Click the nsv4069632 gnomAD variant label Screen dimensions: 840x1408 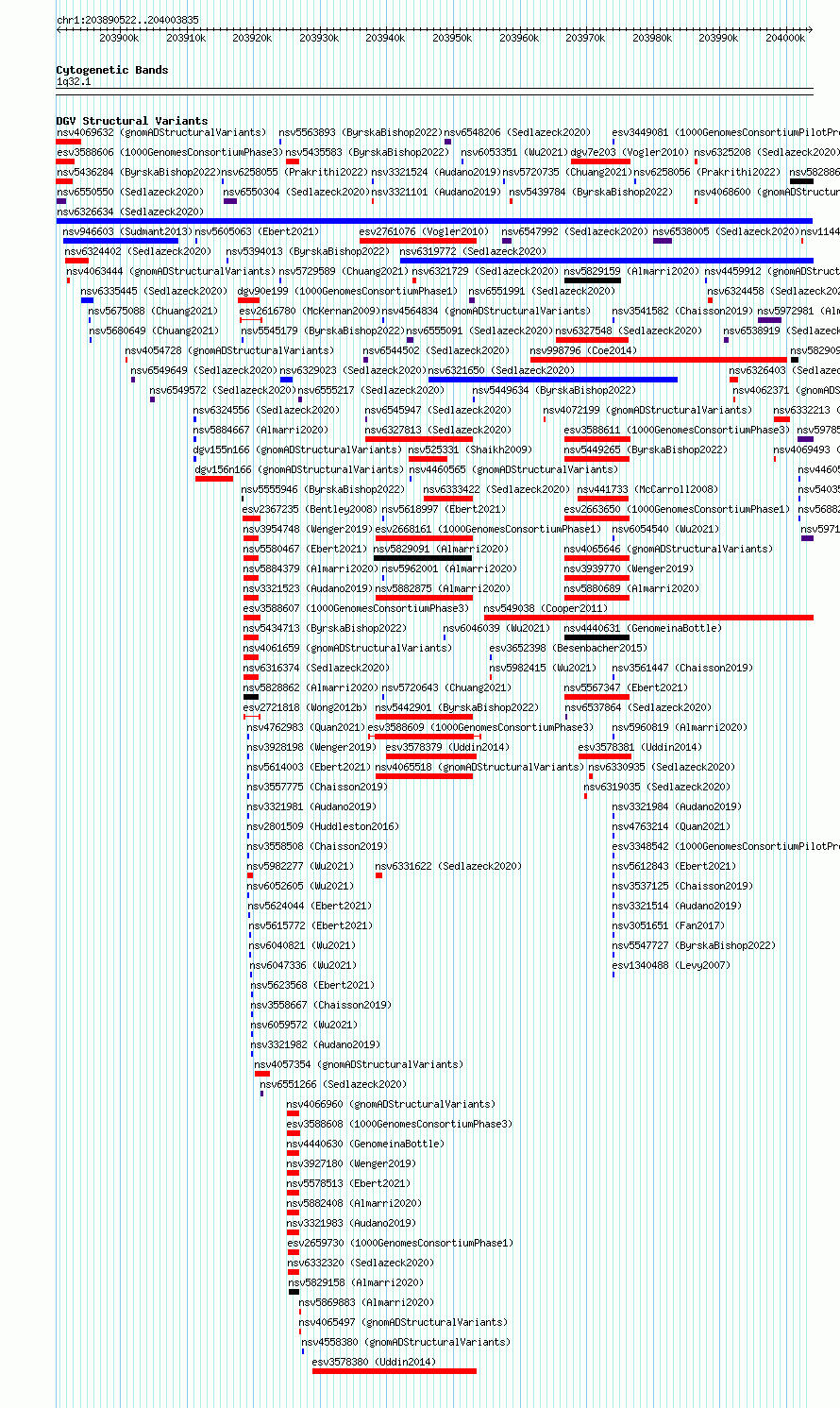(161, 132)
